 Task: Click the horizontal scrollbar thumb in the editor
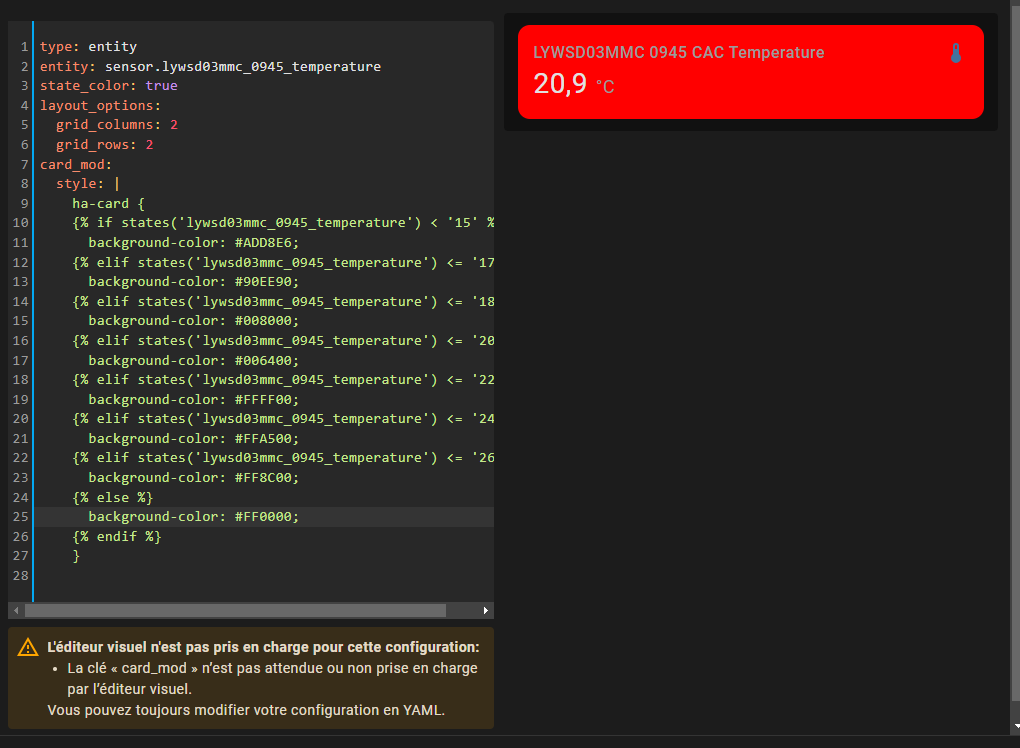click(235, 610)
